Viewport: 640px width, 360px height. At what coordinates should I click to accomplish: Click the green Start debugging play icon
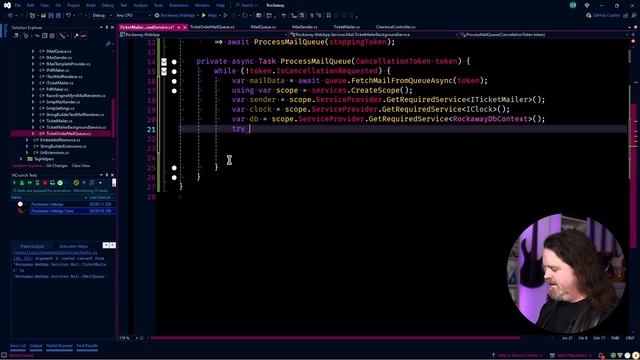coord(204,16)
